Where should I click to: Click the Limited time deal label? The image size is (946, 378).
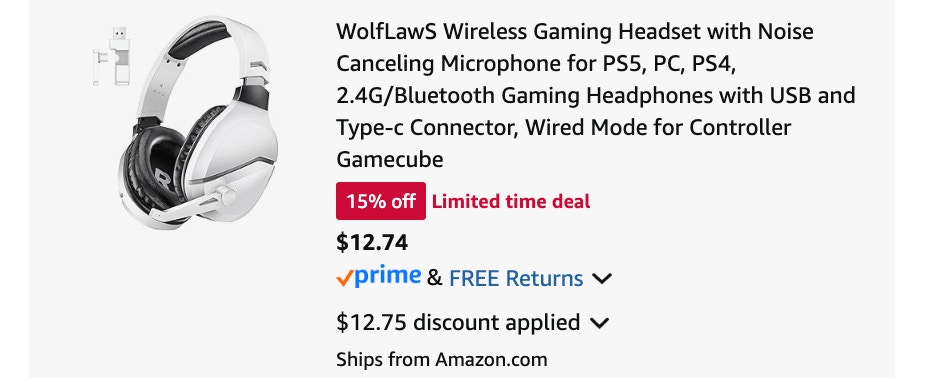[x=511, y=201]
